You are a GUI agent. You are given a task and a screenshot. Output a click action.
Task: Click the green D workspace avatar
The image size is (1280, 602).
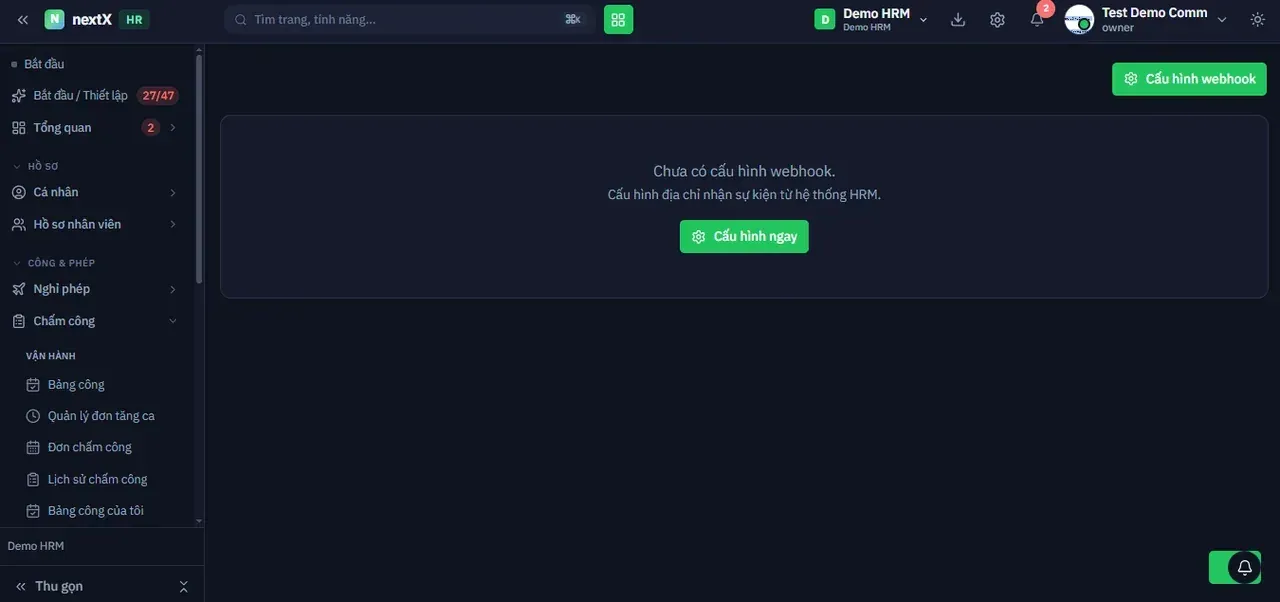824,19
